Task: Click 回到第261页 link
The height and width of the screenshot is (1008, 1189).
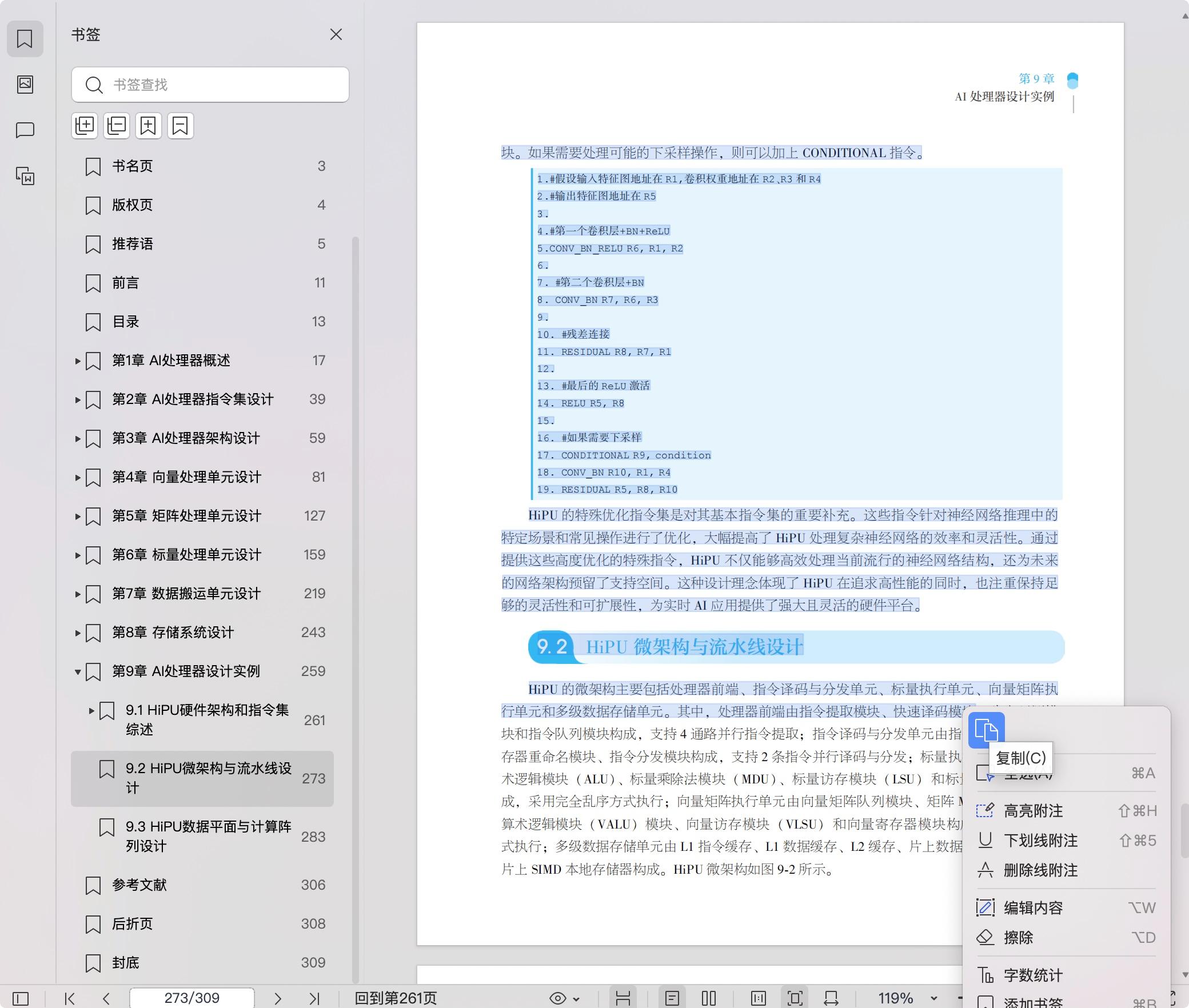Action: (396, 998)
